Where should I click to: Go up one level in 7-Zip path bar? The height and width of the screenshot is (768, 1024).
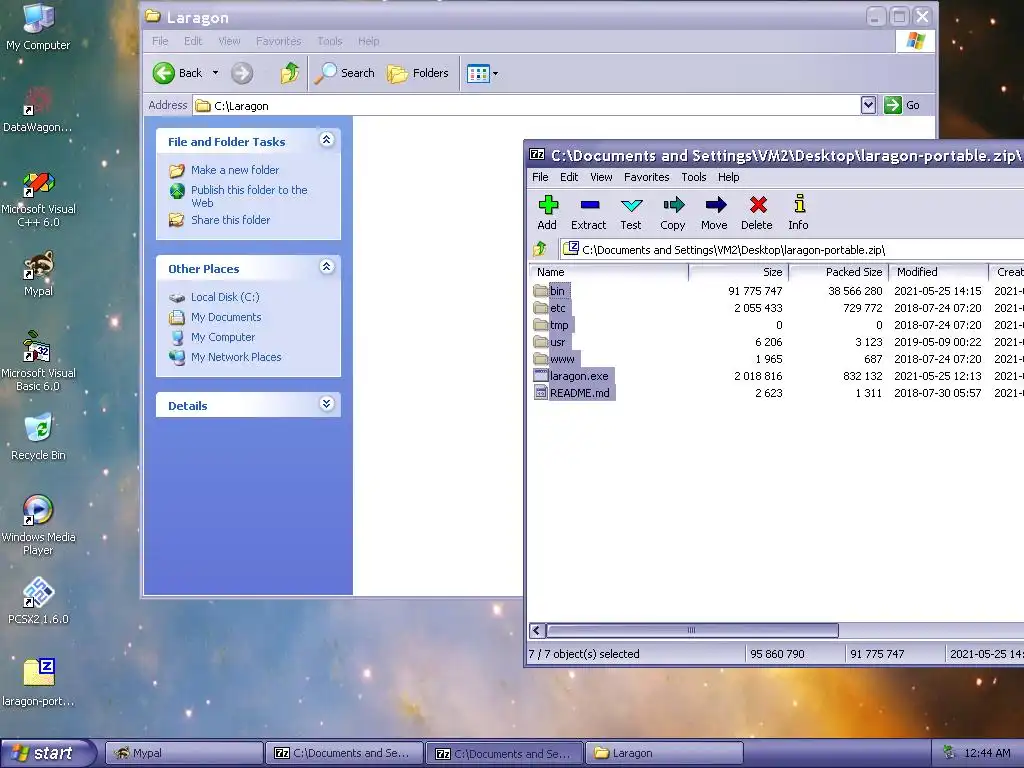point(540,249)
